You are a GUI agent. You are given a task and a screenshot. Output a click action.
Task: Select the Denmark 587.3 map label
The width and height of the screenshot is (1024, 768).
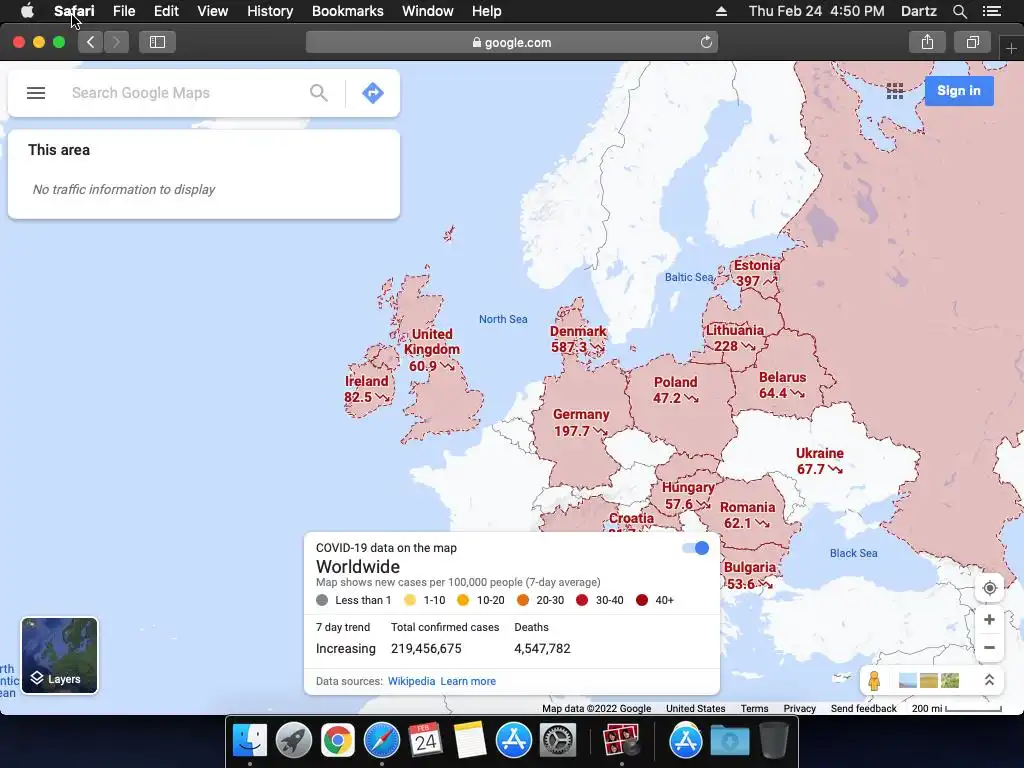[578, 339]
